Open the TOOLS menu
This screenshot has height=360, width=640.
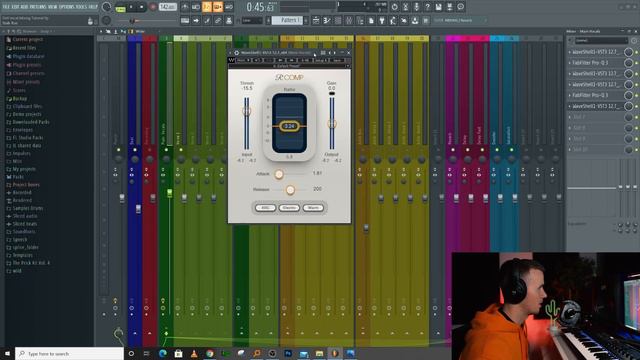coord(82,7)
